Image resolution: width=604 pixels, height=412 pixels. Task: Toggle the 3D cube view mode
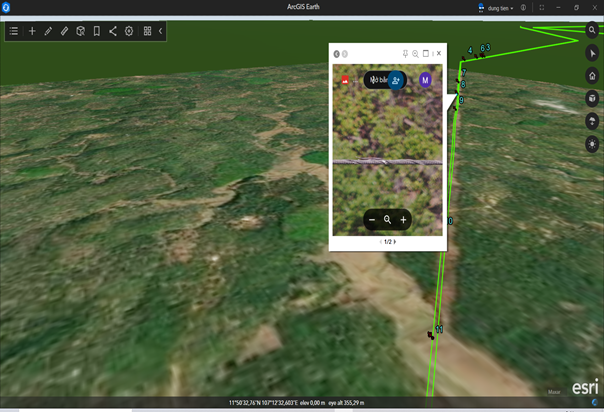pyautogui.click(x=81, y=31)
